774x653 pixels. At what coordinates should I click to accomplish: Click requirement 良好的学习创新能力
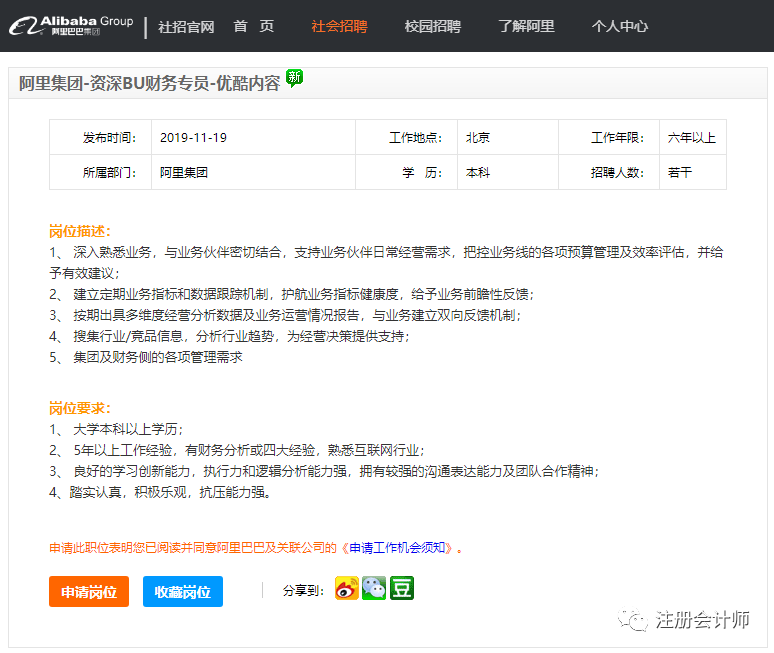(324, 471)
